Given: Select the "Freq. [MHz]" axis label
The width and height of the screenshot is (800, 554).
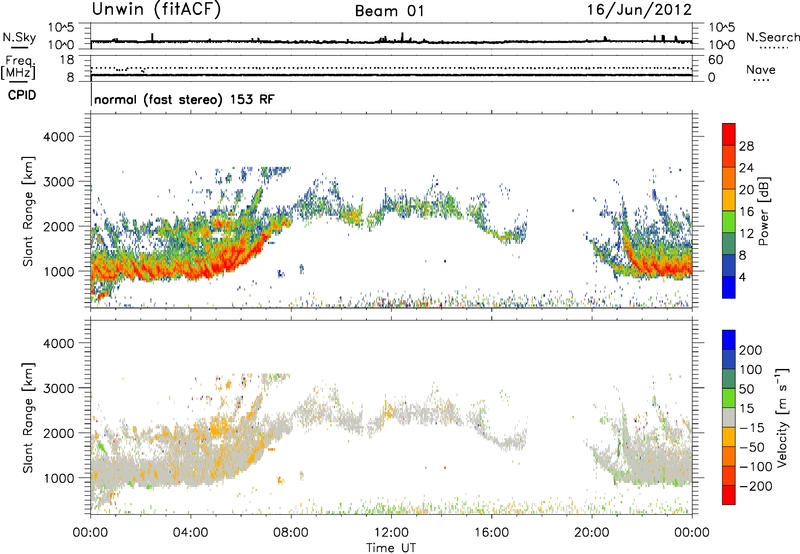Looking at the screenshot, I should 19,68.
